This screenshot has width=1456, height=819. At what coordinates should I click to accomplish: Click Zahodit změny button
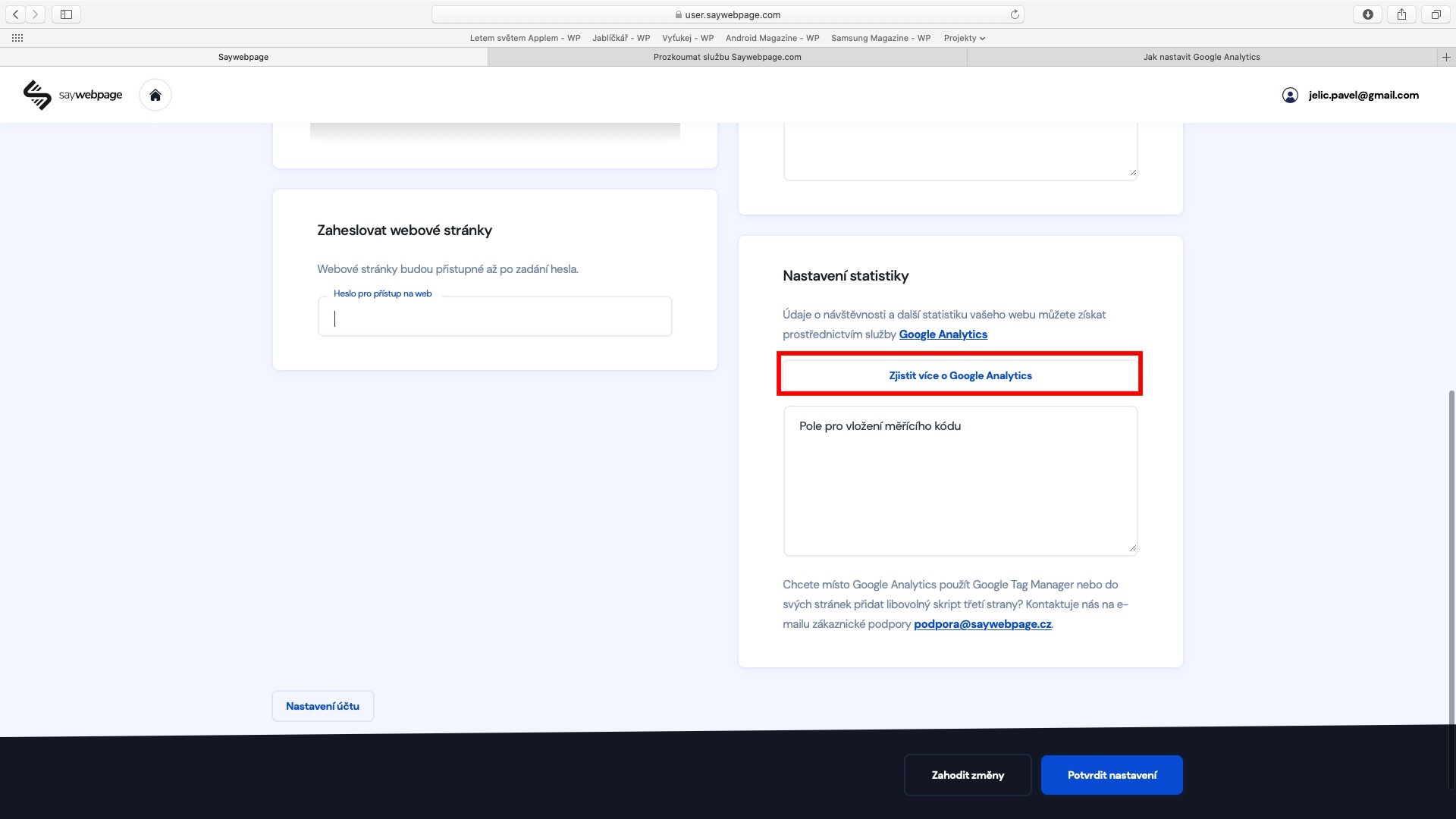pyautogui.click(x=968, y=775)
